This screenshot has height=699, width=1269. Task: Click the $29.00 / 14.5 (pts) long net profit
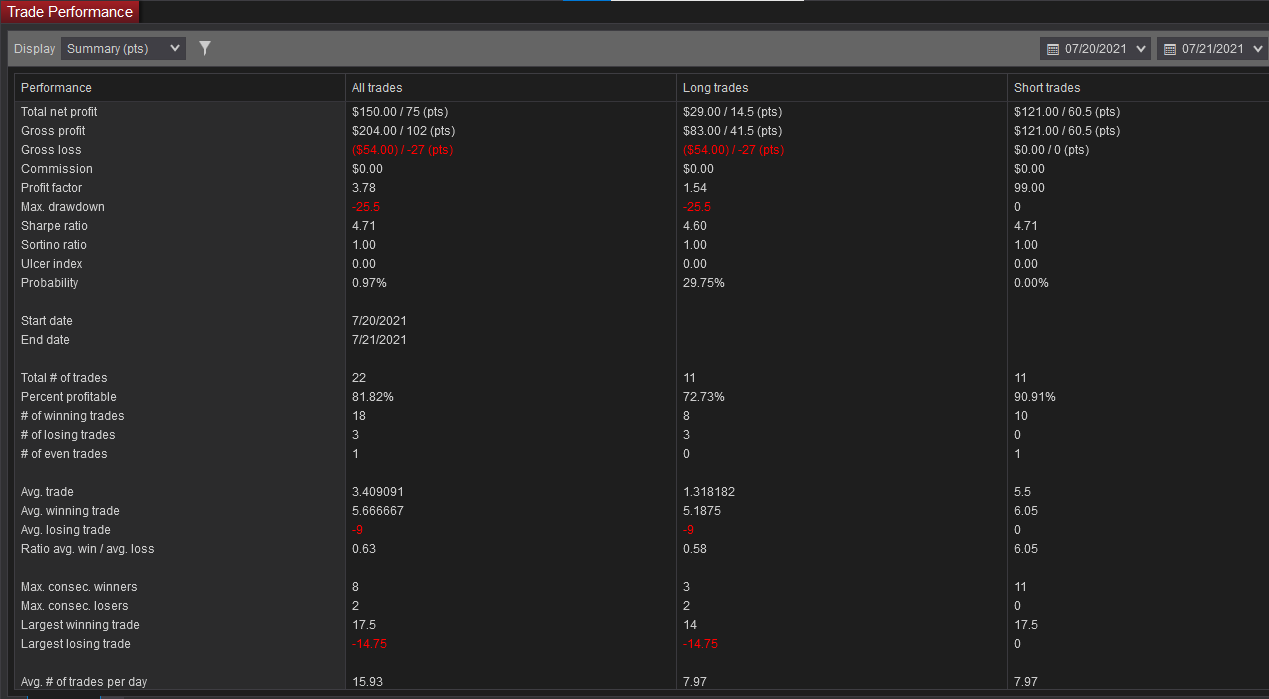(732, 112)
